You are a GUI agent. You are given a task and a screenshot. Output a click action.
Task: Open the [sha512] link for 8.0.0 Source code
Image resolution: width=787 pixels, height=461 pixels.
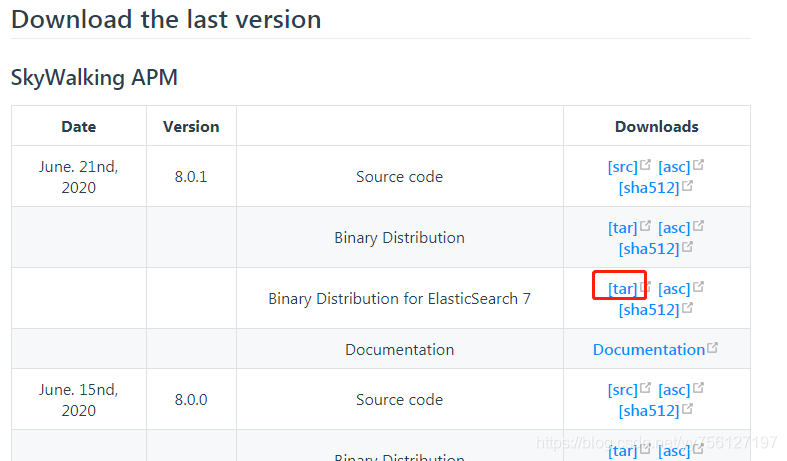click(648, 410)
